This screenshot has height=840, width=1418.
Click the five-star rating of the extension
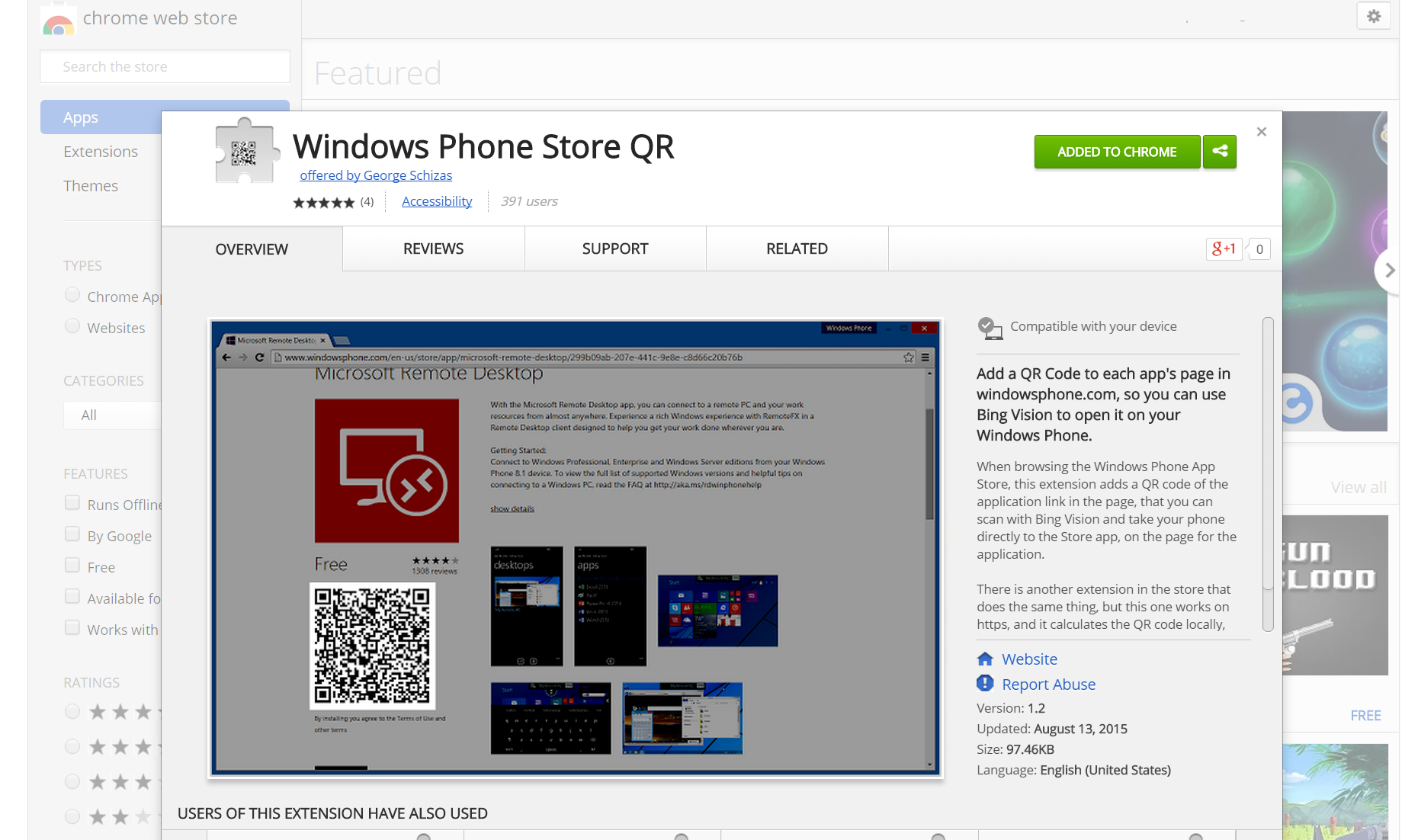pyautogui.click(x=324, y=202)
